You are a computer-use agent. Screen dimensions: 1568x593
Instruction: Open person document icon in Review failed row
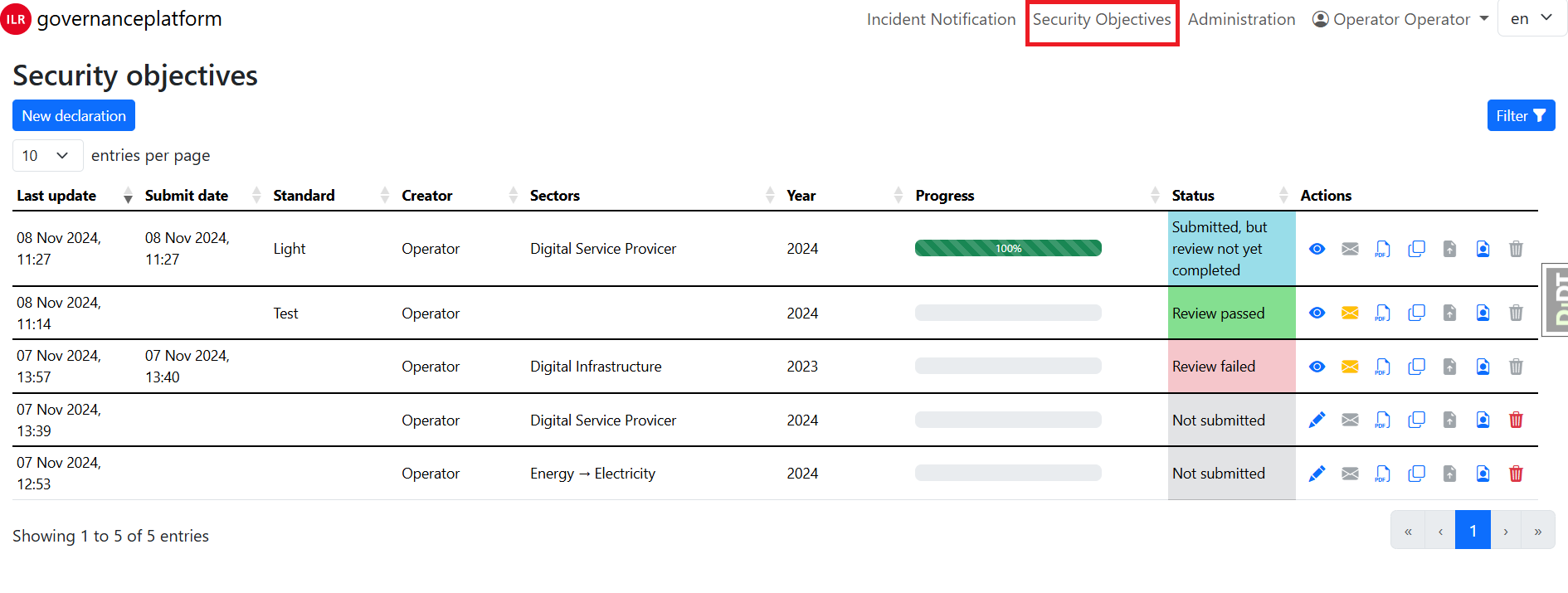pyautogui.click(x=1483, y=367)
